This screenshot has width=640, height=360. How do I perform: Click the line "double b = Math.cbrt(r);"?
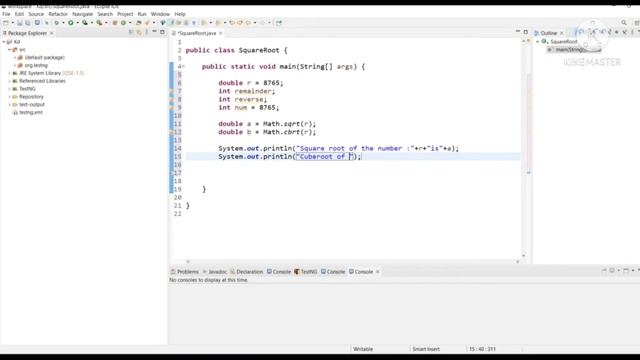pos(267,132)
